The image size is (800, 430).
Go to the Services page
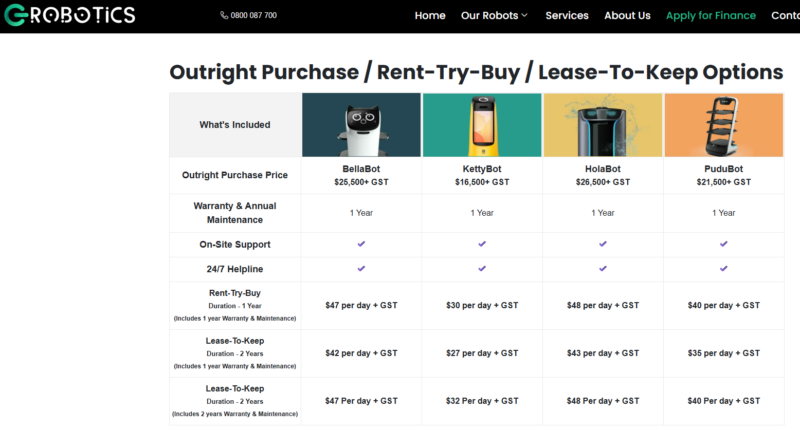coord(567,16)
